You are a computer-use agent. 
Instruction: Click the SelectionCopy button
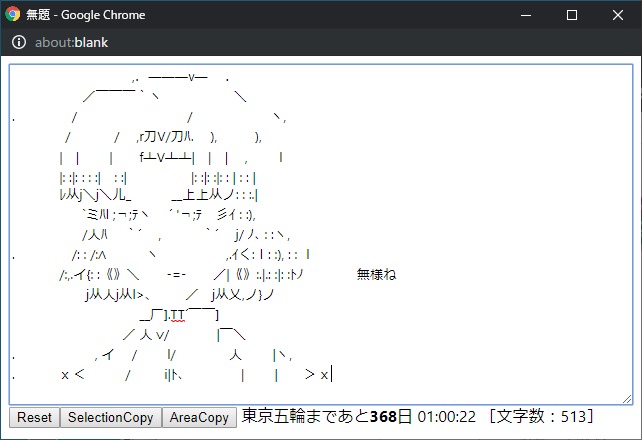pyautogui.click(x=110, y=418)
